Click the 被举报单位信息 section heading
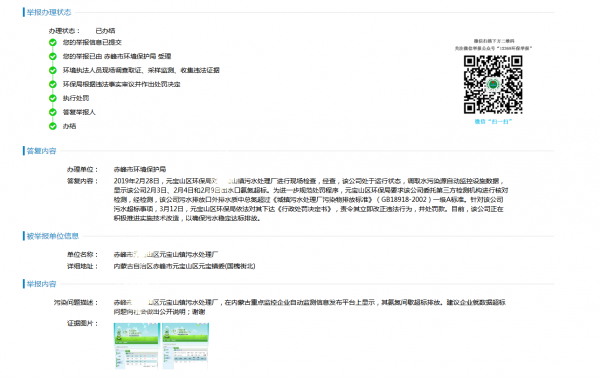The height and width of the screenshot is (381, 600). click(x=52, y=236)
